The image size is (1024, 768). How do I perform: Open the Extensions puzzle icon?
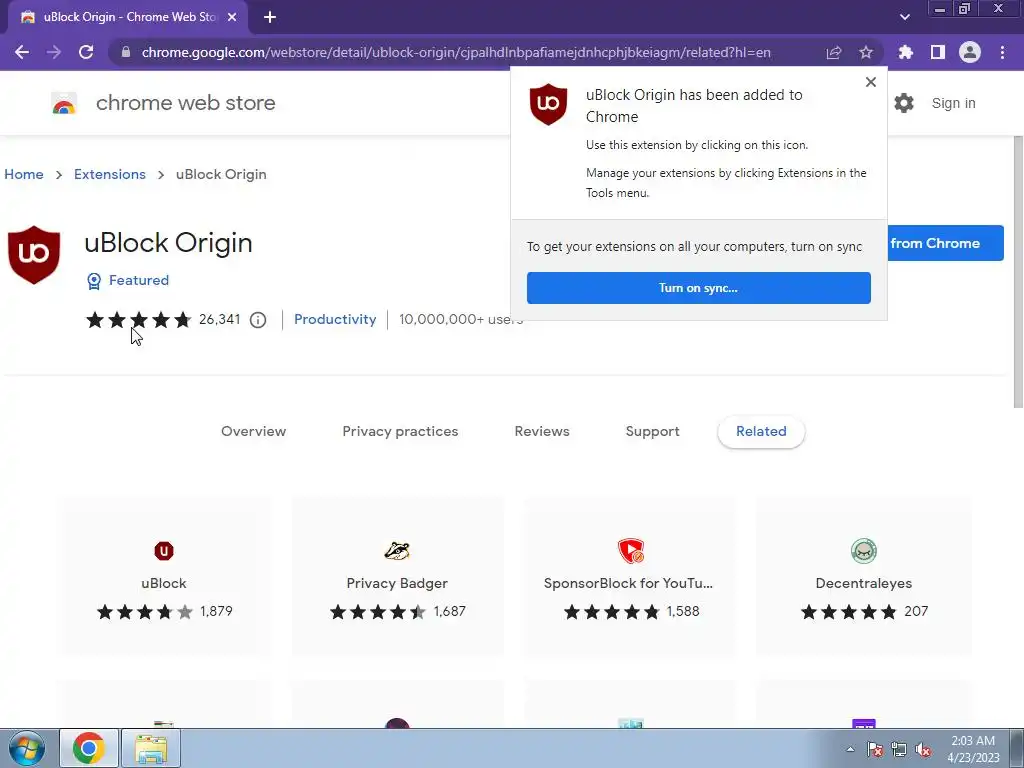(x=905, y=52)
